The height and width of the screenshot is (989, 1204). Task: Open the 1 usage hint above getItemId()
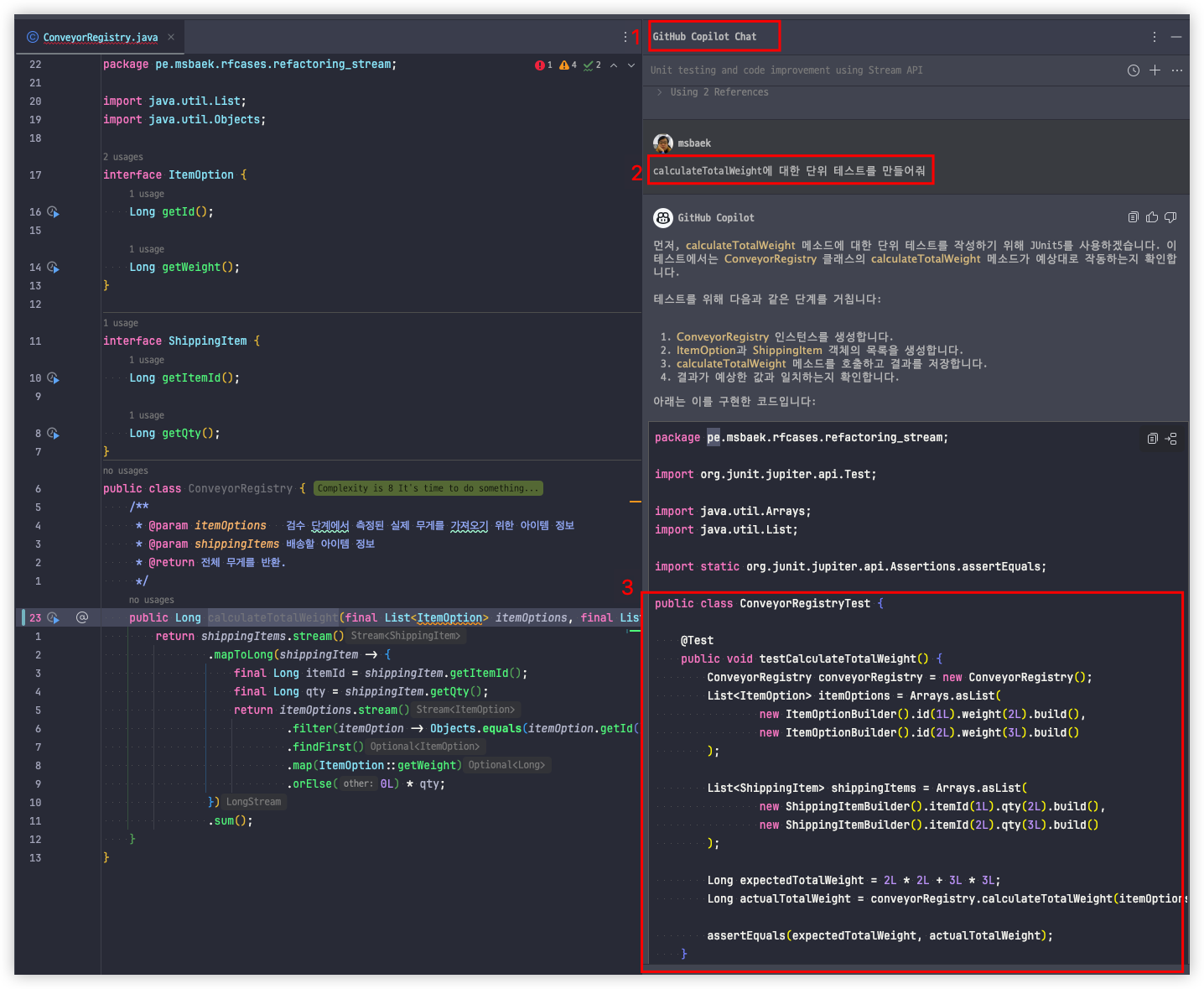pos(147,360)
